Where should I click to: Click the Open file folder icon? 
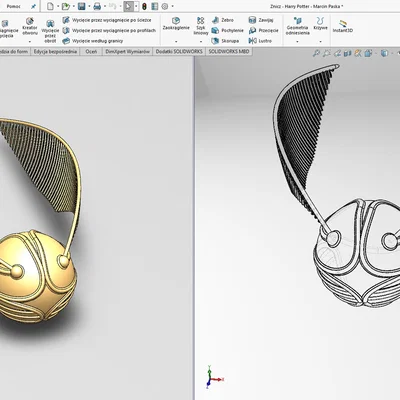(66, 6)
